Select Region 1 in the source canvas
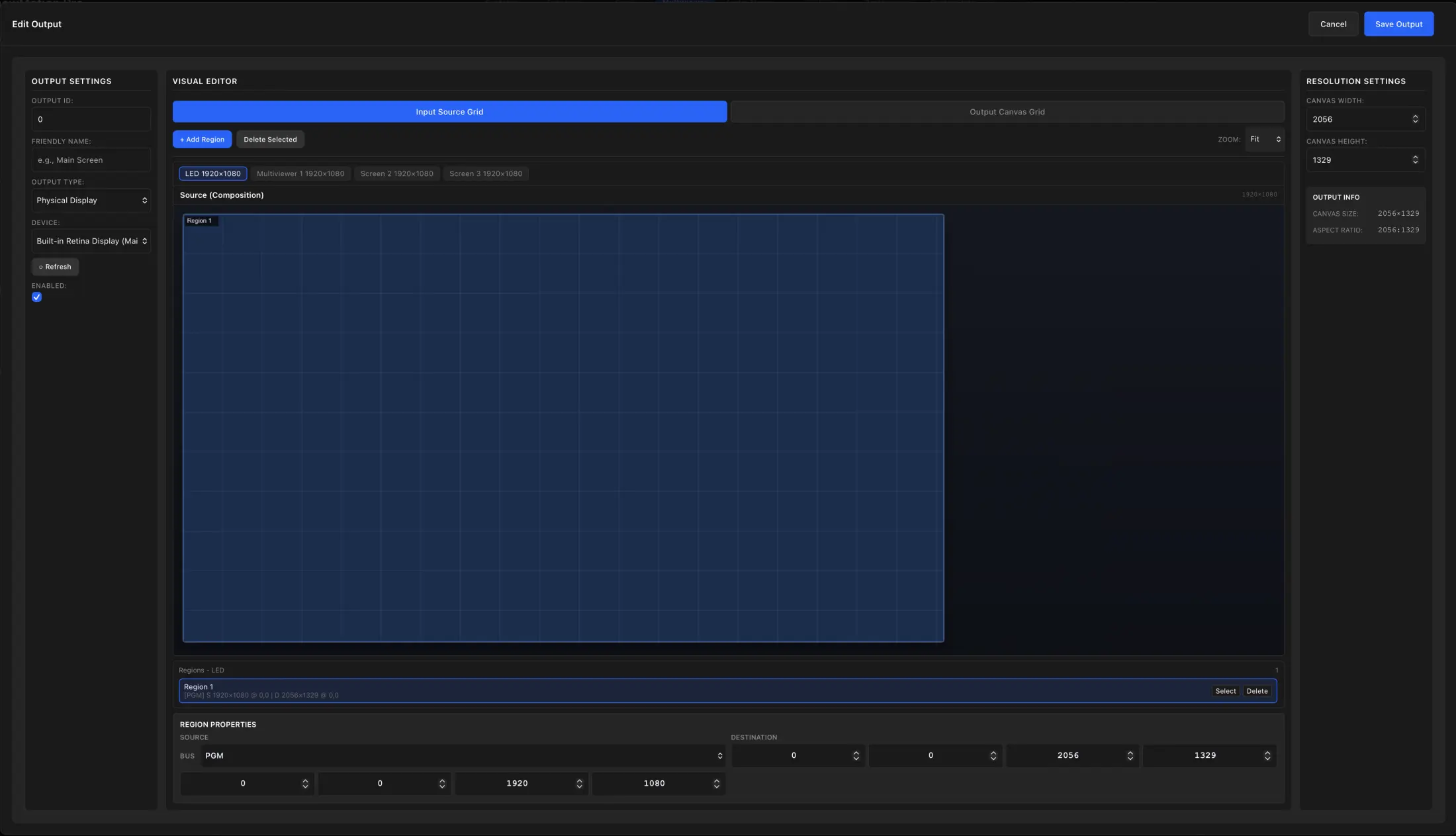 tap(563, 428)
